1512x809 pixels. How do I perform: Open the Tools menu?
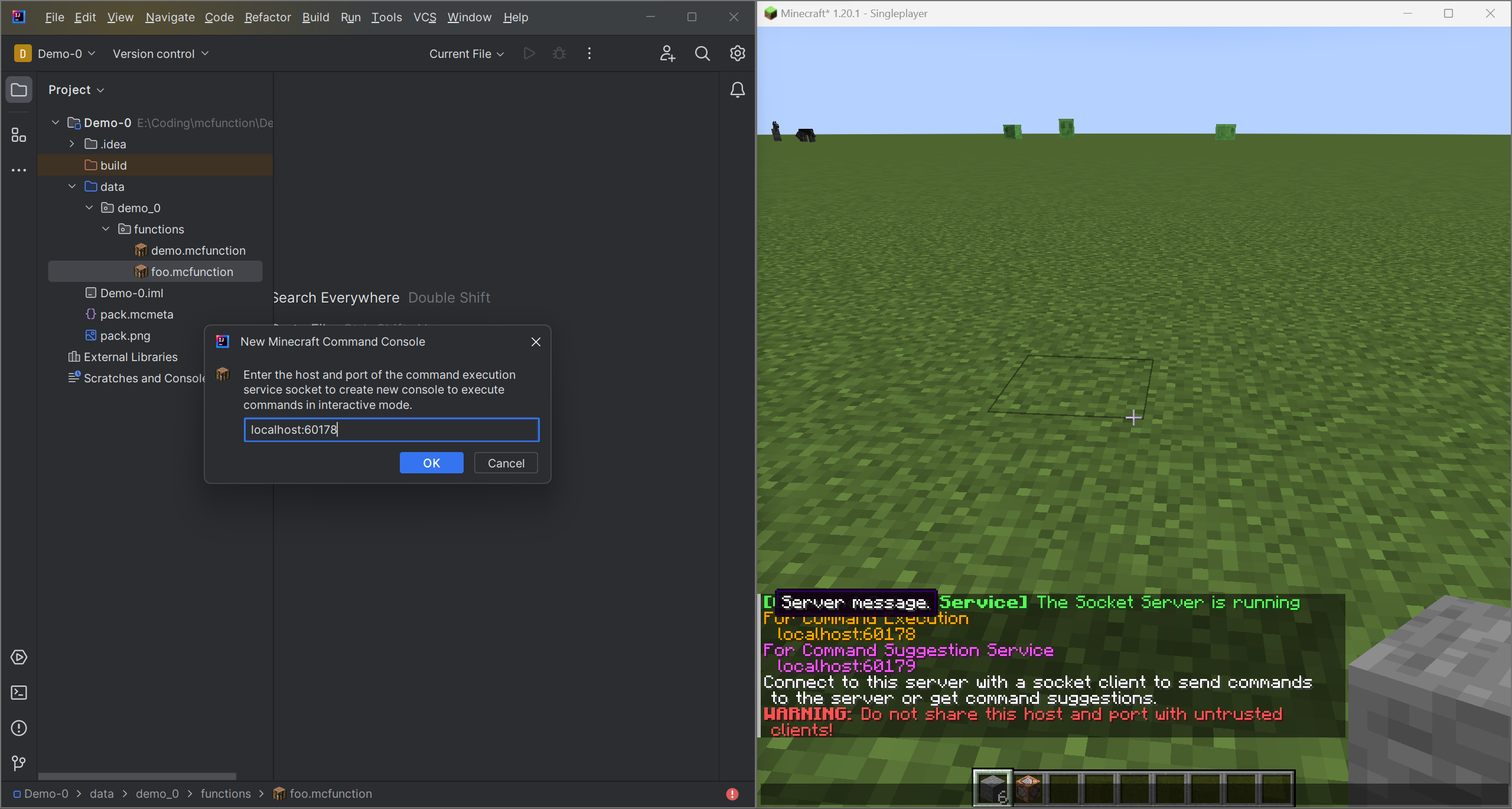pos(386,17)
